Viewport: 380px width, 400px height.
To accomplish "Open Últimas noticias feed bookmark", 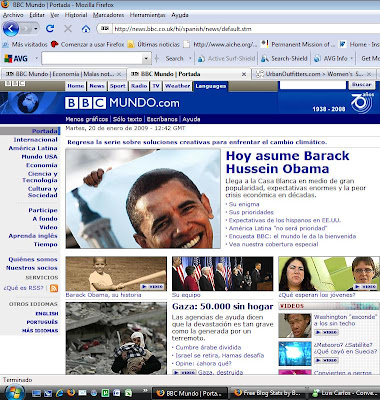I will (154, 44).
